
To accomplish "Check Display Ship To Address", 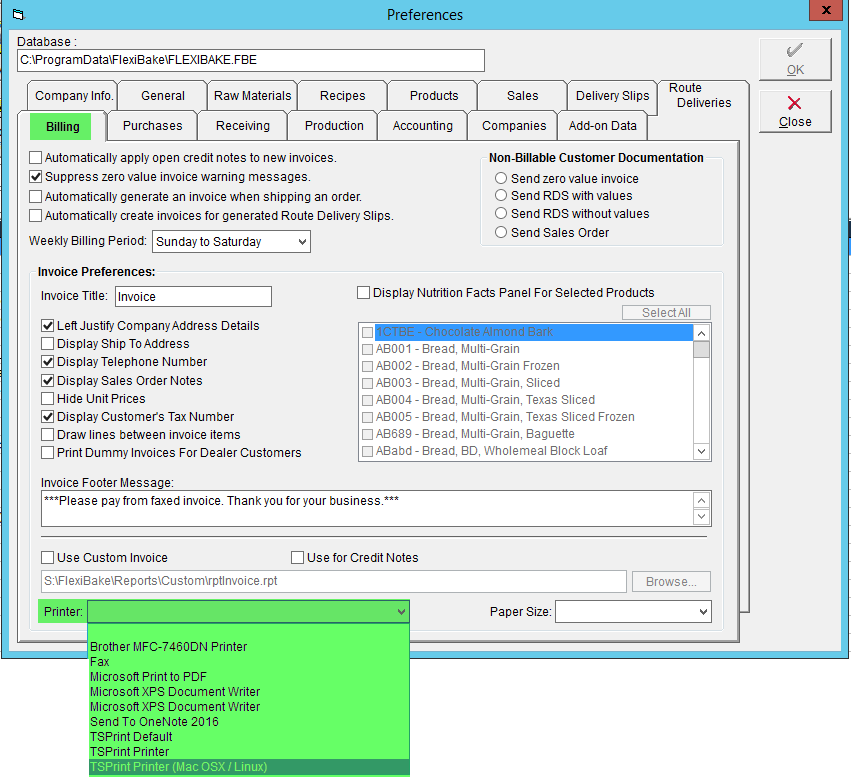I will click(48, 343).
